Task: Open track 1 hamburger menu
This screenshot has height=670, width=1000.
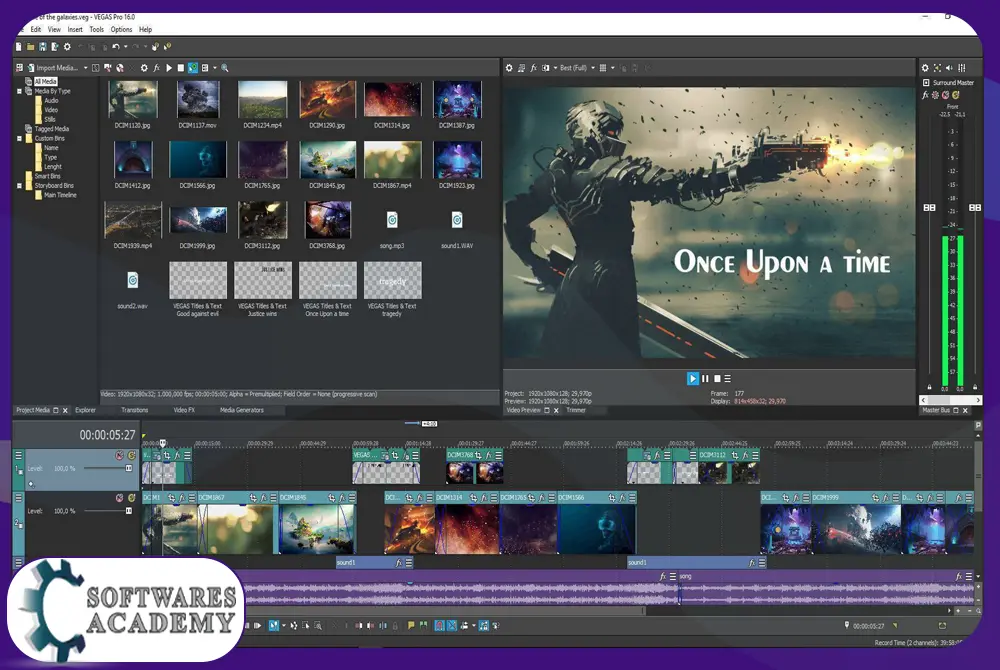Action: tap(18, 455)
